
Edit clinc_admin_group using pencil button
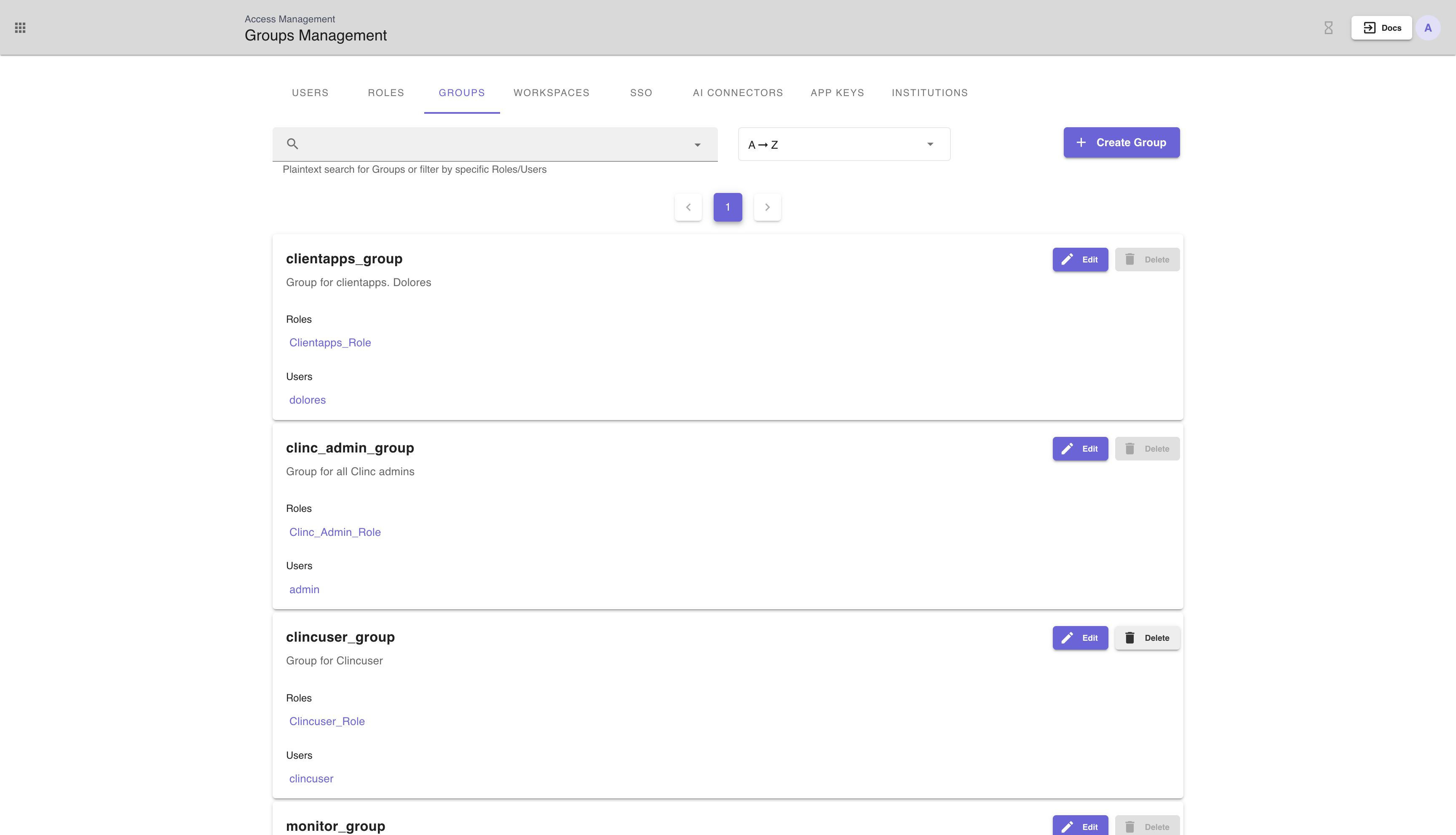pos(1080,449)
